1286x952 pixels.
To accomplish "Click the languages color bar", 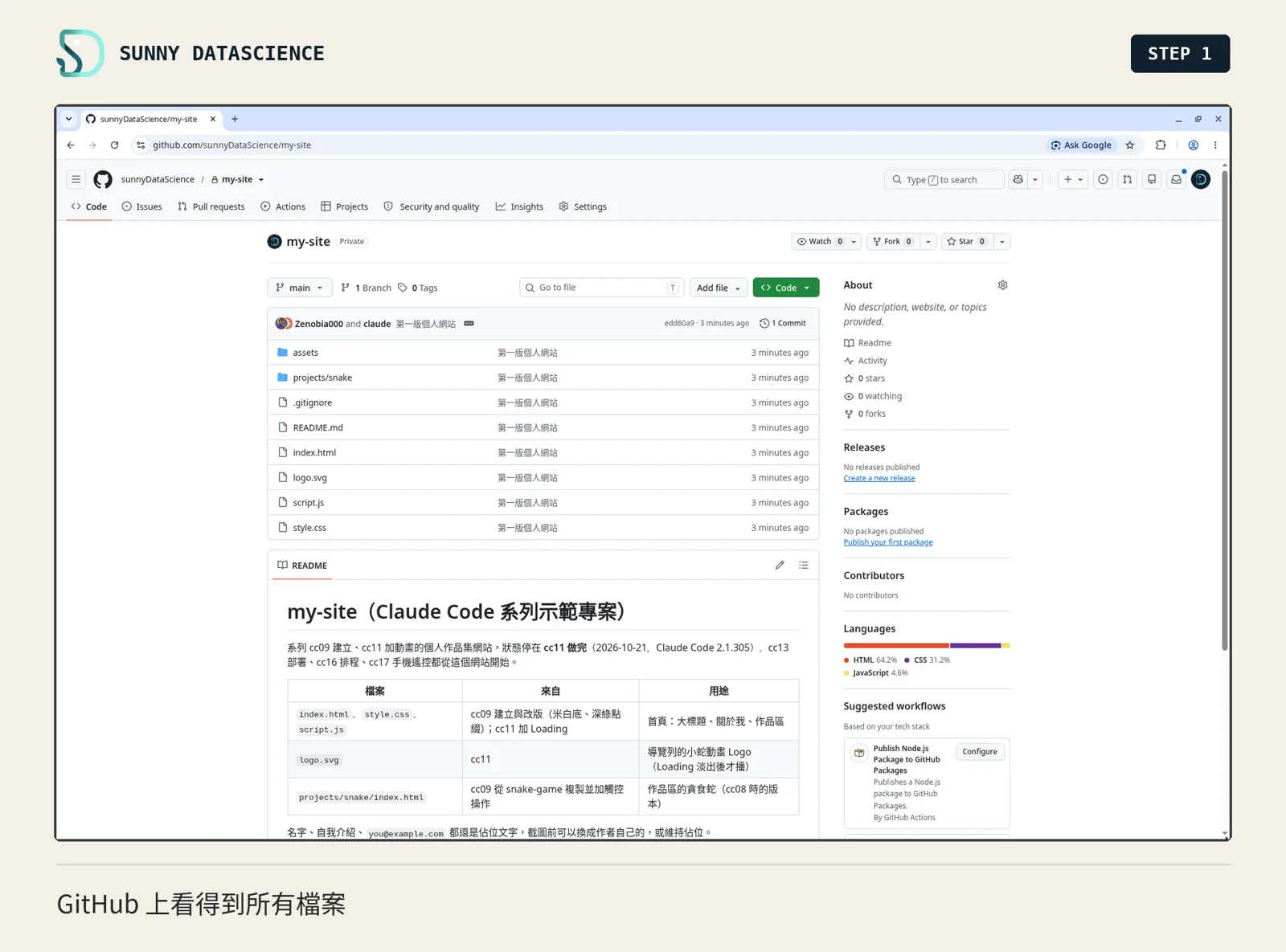I will click(927, 645).
